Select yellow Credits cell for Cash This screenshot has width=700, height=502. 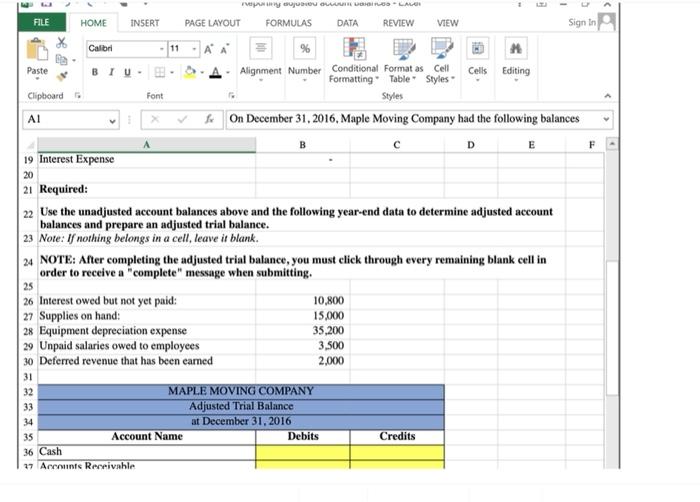[x=397, y=452]
